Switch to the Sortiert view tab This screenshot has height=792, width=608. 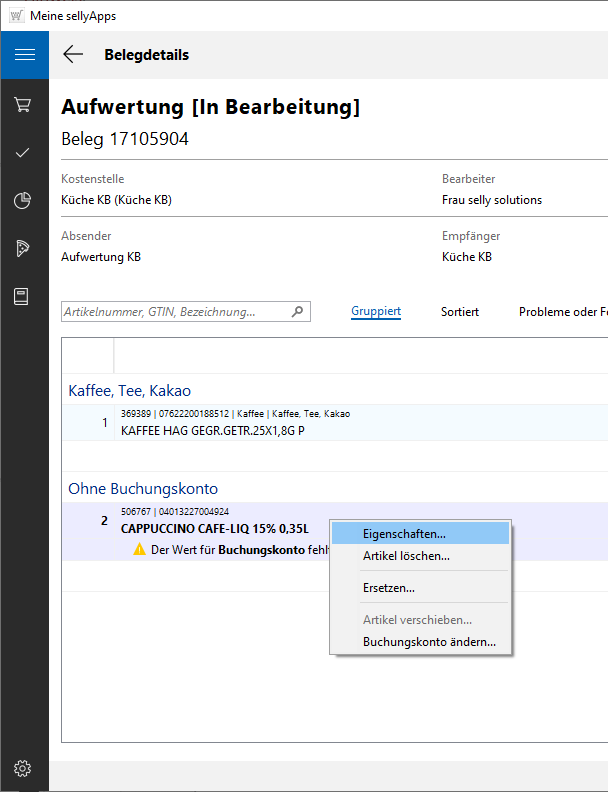tap(460, 312)
